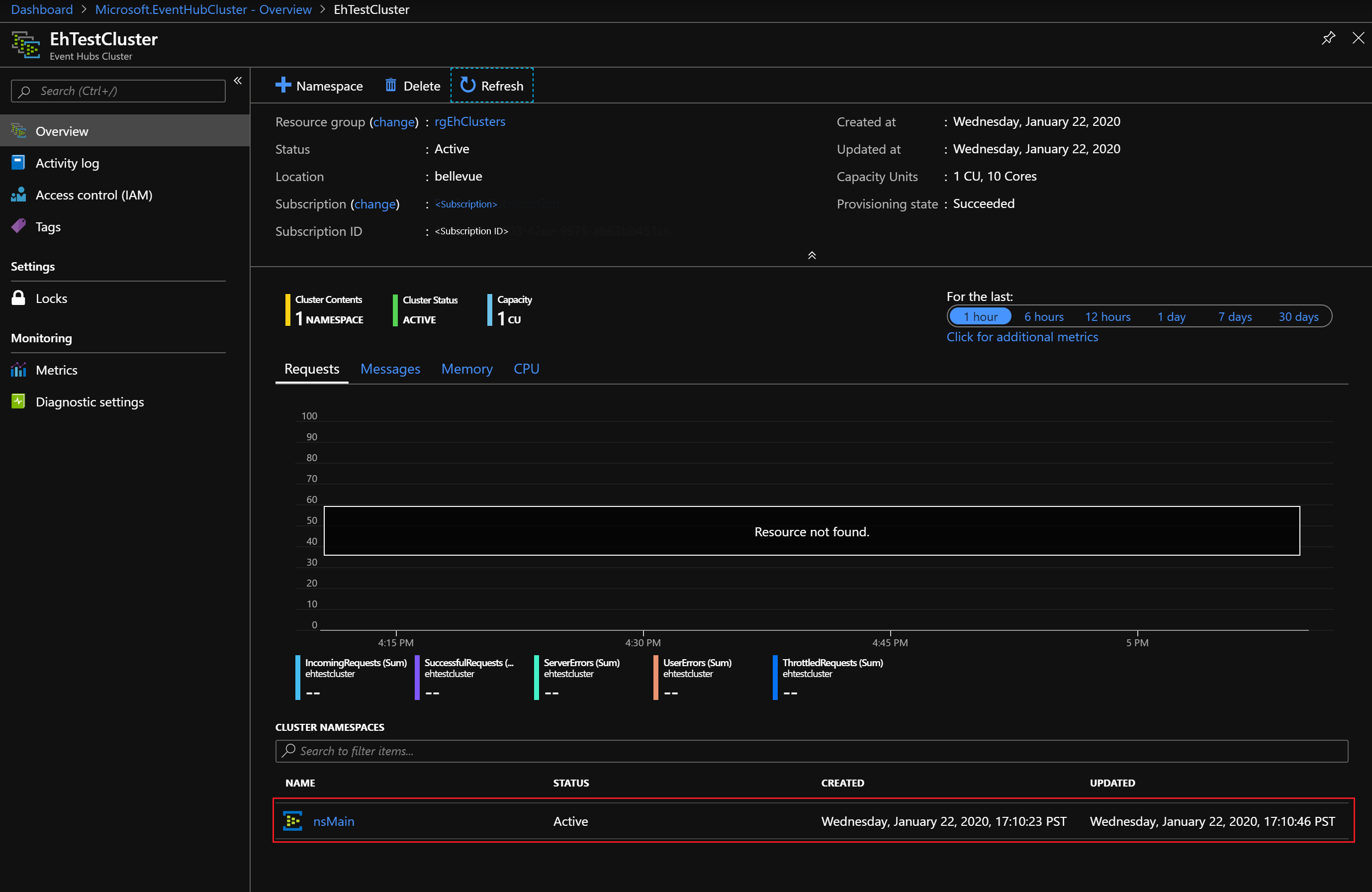
Task: Open the rgEhClusters resource group
Action: [470, 122]
